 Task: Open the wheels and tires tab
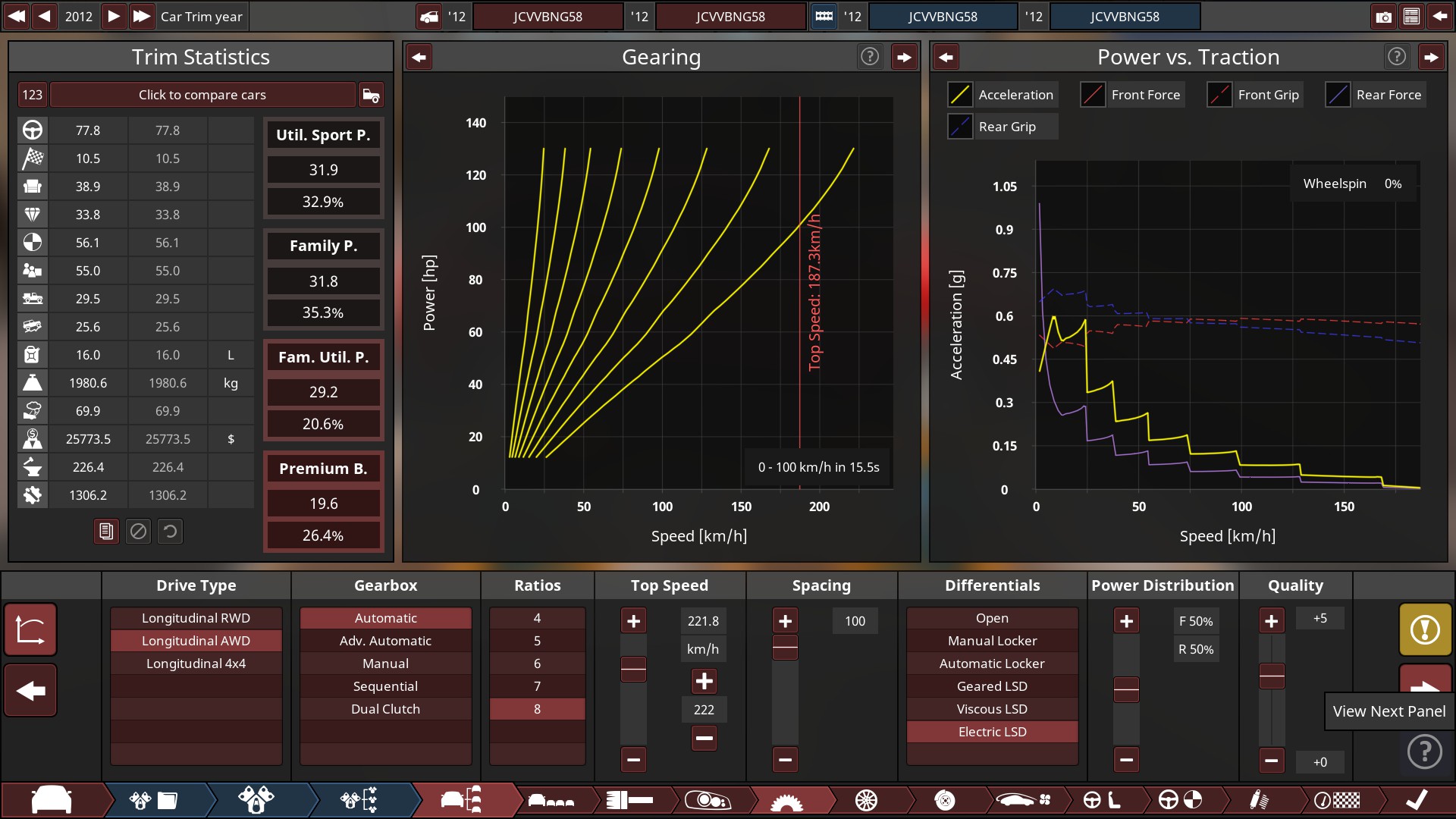[866, 800]
